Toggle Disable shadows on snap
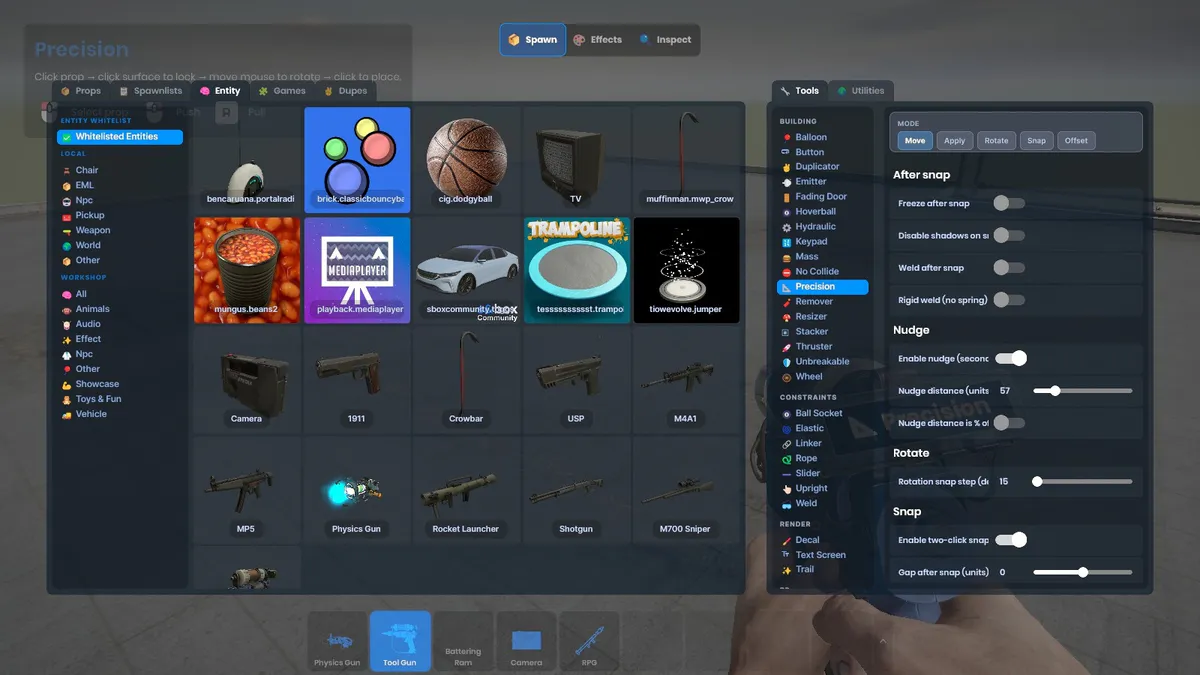The height and width of the screenshot is (675, 1200). point(1009,235)
